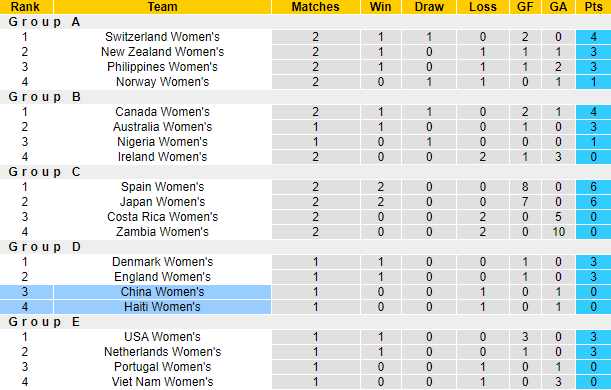Image resolution: width=611 pixels, height=390 pixels.
Task: Click the Group E section heading
Action: click(x=44, y=322)
